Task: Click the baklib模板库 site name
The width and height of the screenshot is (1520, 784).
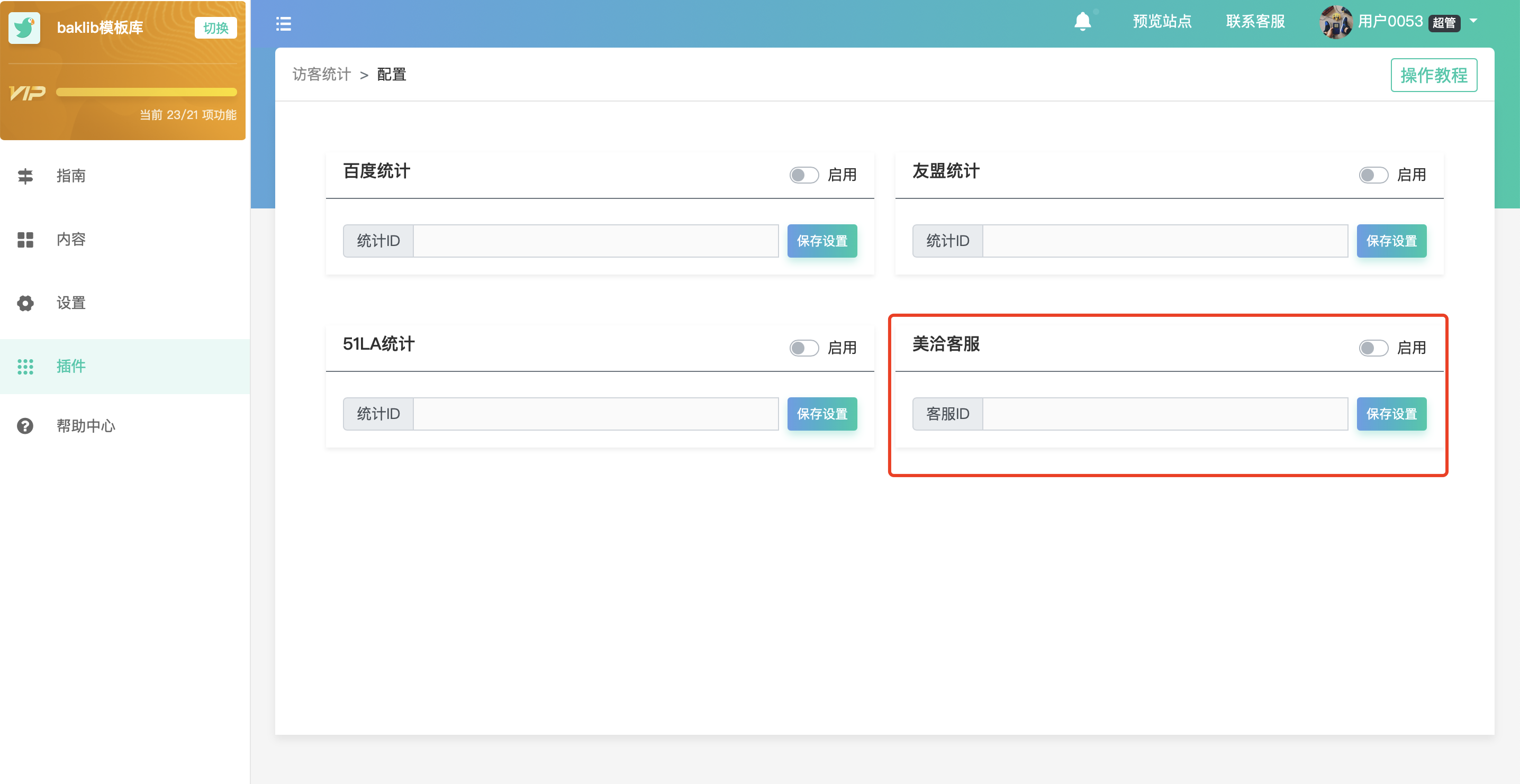Action: coord(99,28)
